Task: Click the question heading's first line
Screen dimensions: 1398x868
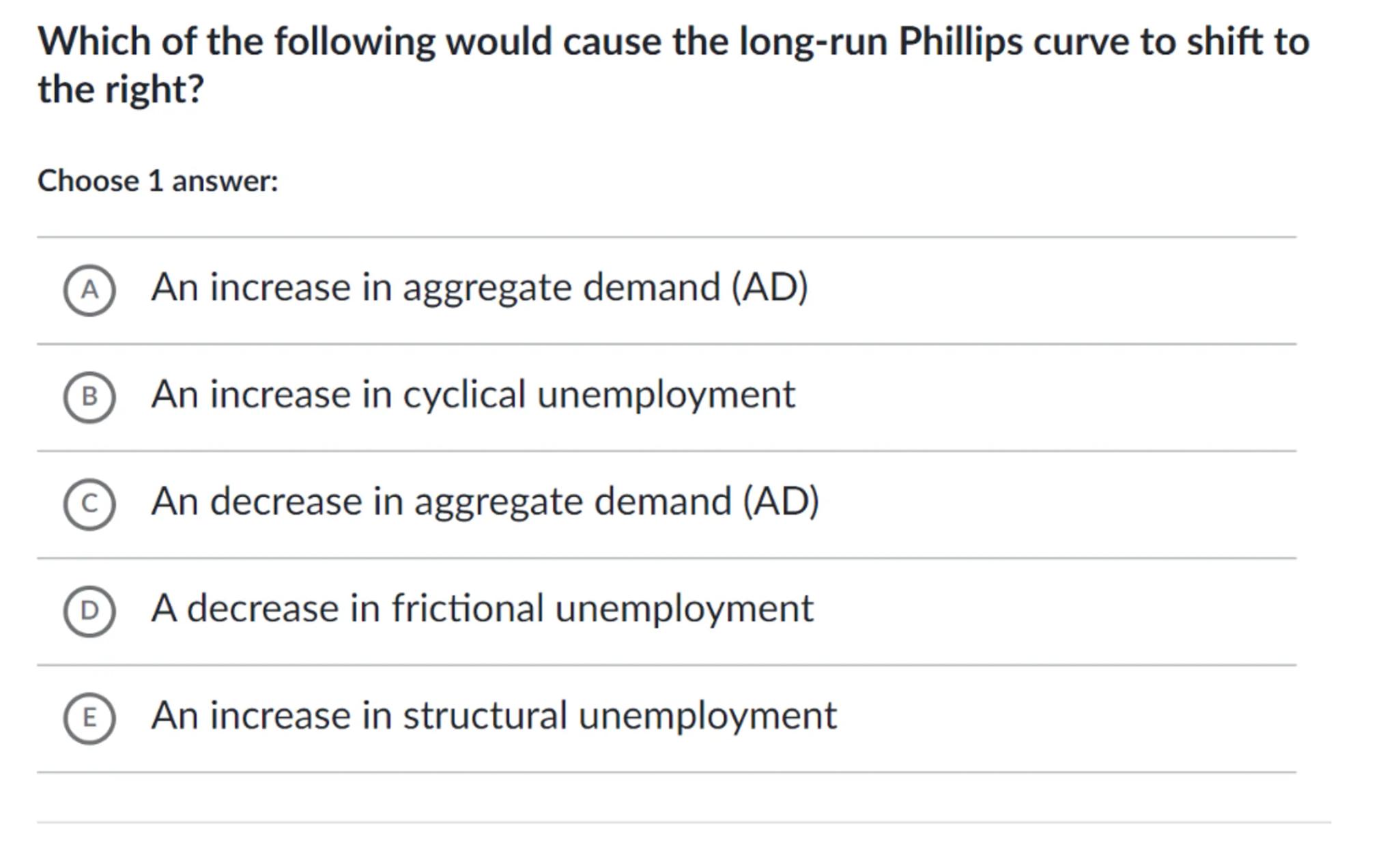Action: click(x=673, y=42)
